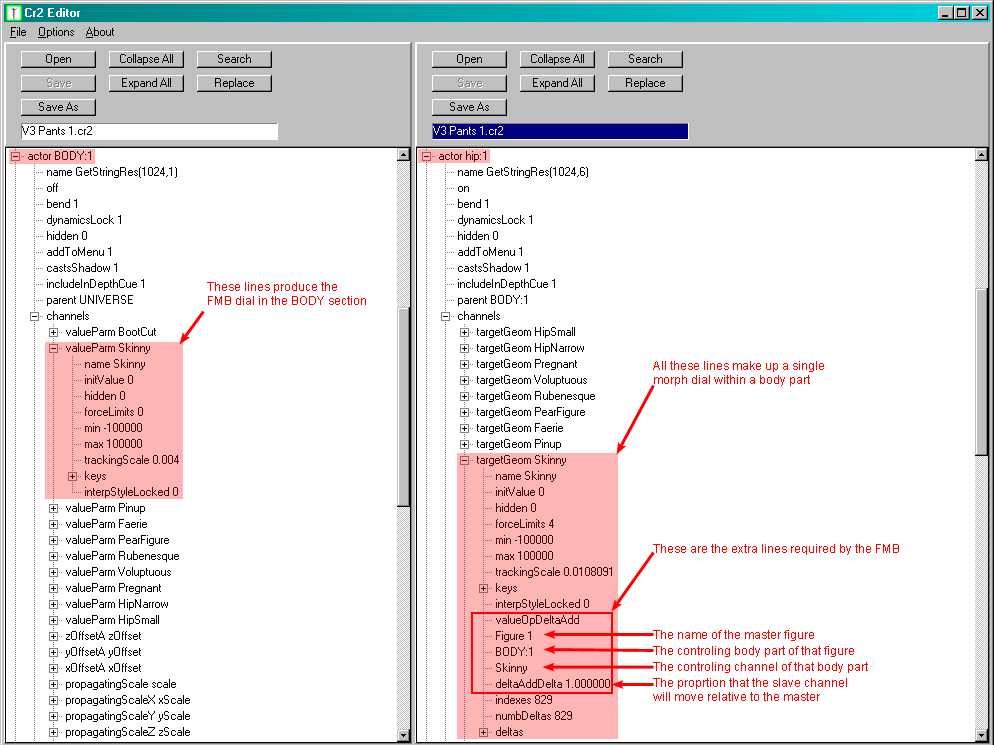Select 'parent UNIVERSE' row
This screenshot has width=994, height=745.
89,300
